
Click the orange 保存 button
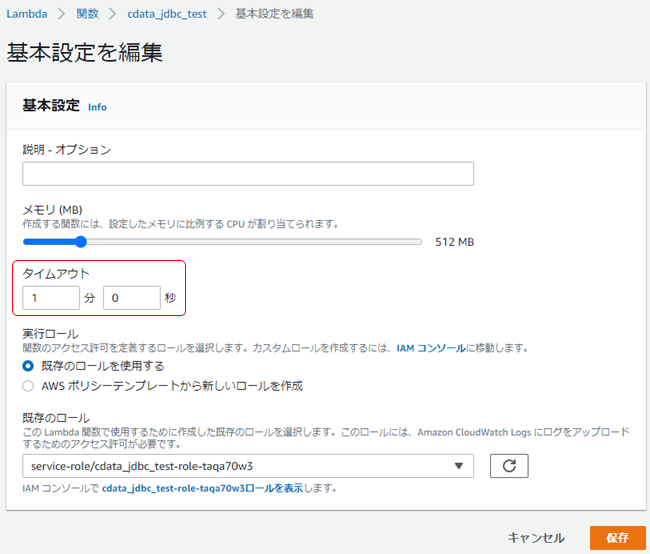click(618, 538)
